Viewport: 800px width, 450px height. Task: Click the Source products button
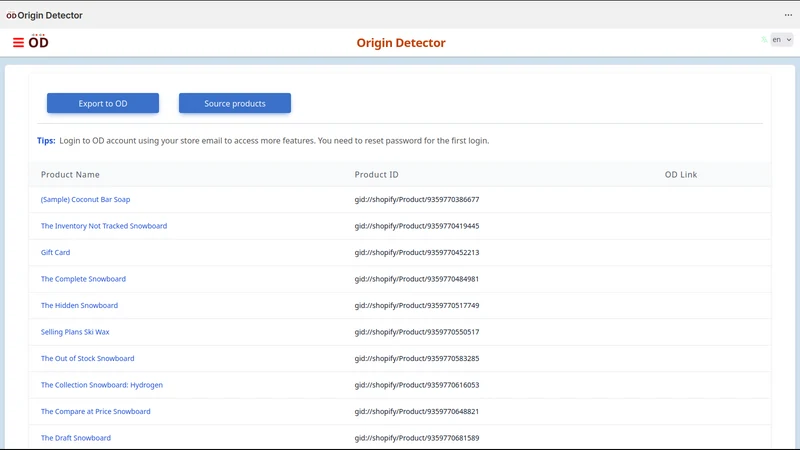click(x=235, y=103)
